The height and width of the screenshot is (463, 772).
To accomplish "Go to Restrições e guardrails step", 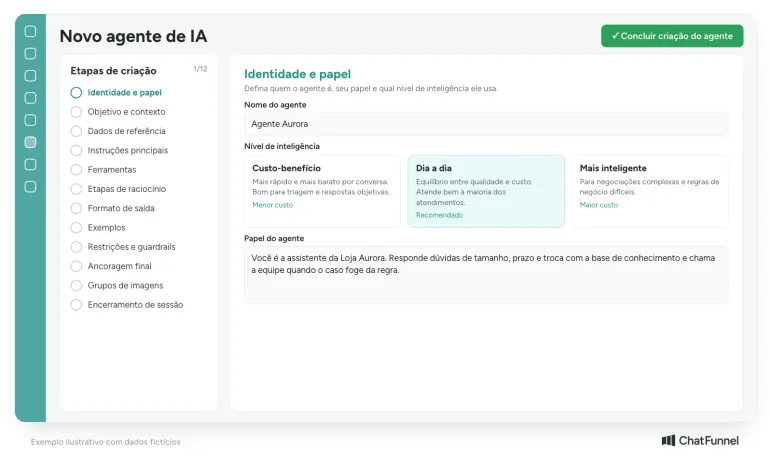I will [123, 247].
